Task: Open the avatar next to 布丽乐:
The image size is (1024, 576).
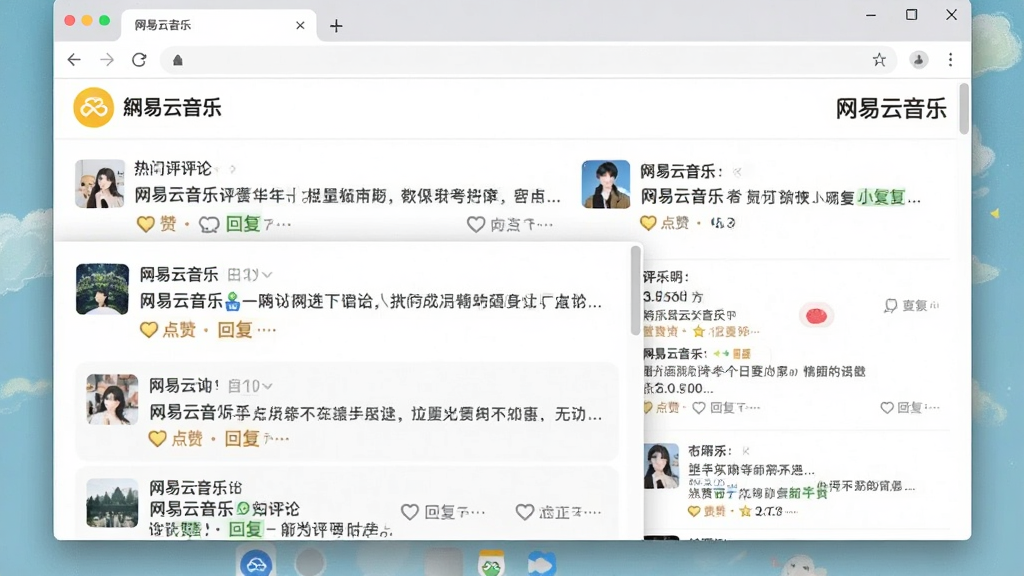Action: [x=662, y=466]
